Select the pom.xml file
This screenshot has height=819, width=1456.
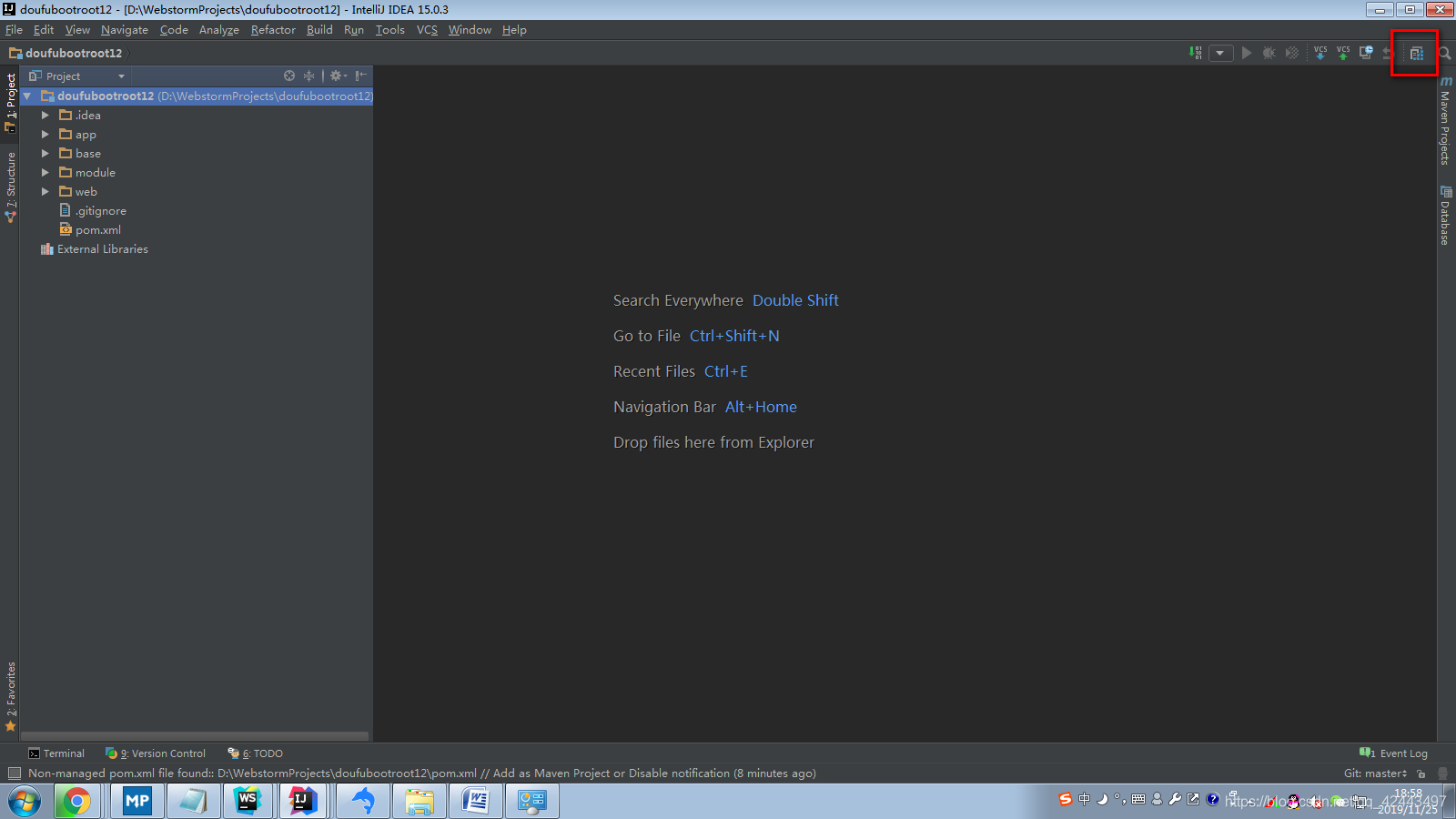pos(90,229)
